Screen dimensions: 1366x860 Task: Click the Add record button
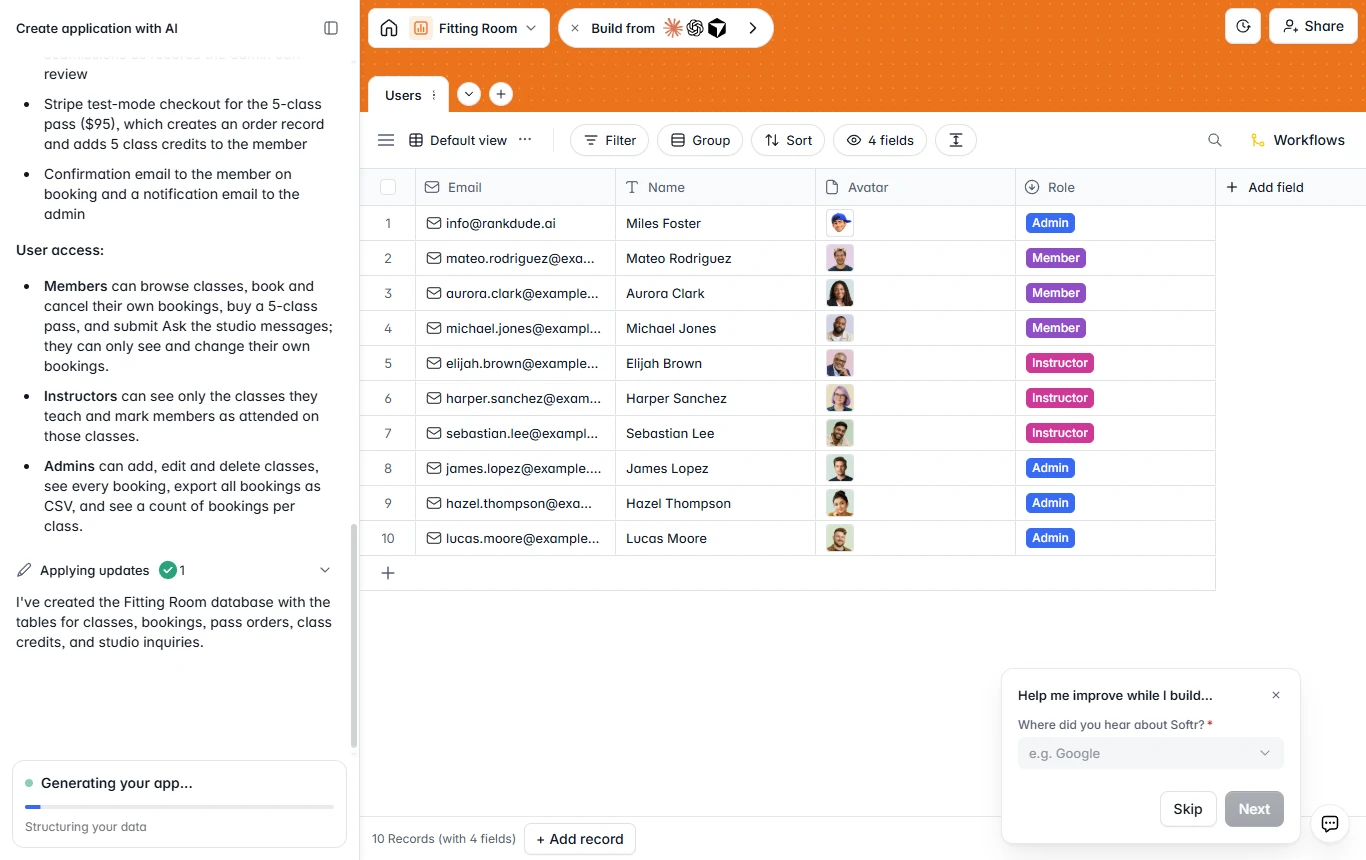(580, 839)
